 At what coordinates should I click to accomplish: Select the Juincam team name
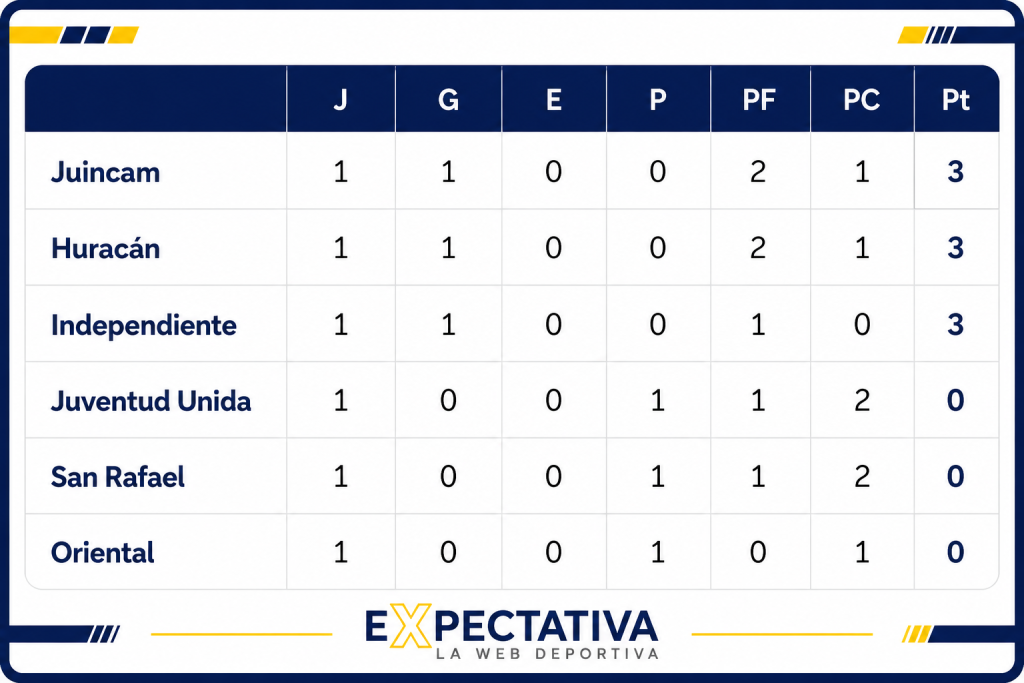[x=105, y=172]
